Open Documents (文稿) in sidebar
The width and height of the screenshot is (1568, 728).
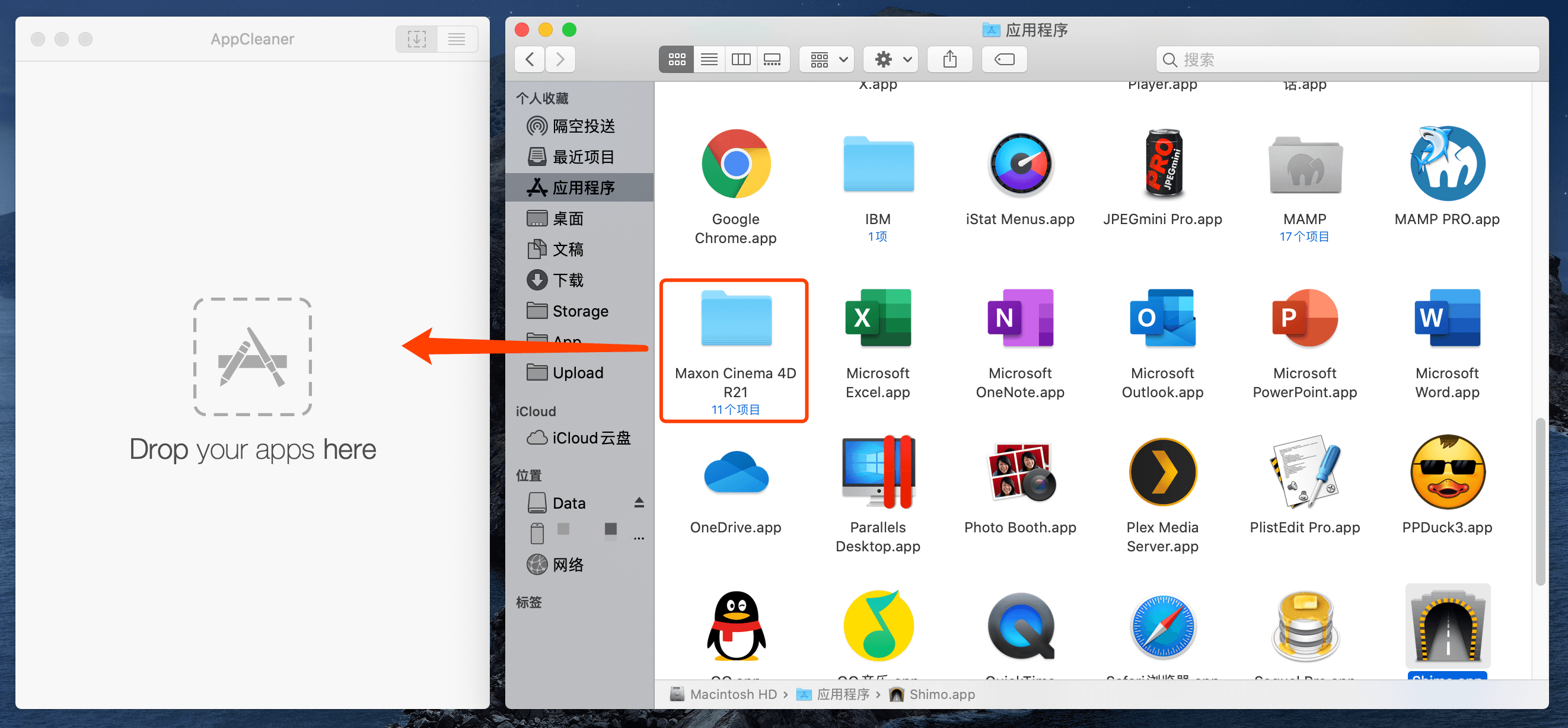579,249
